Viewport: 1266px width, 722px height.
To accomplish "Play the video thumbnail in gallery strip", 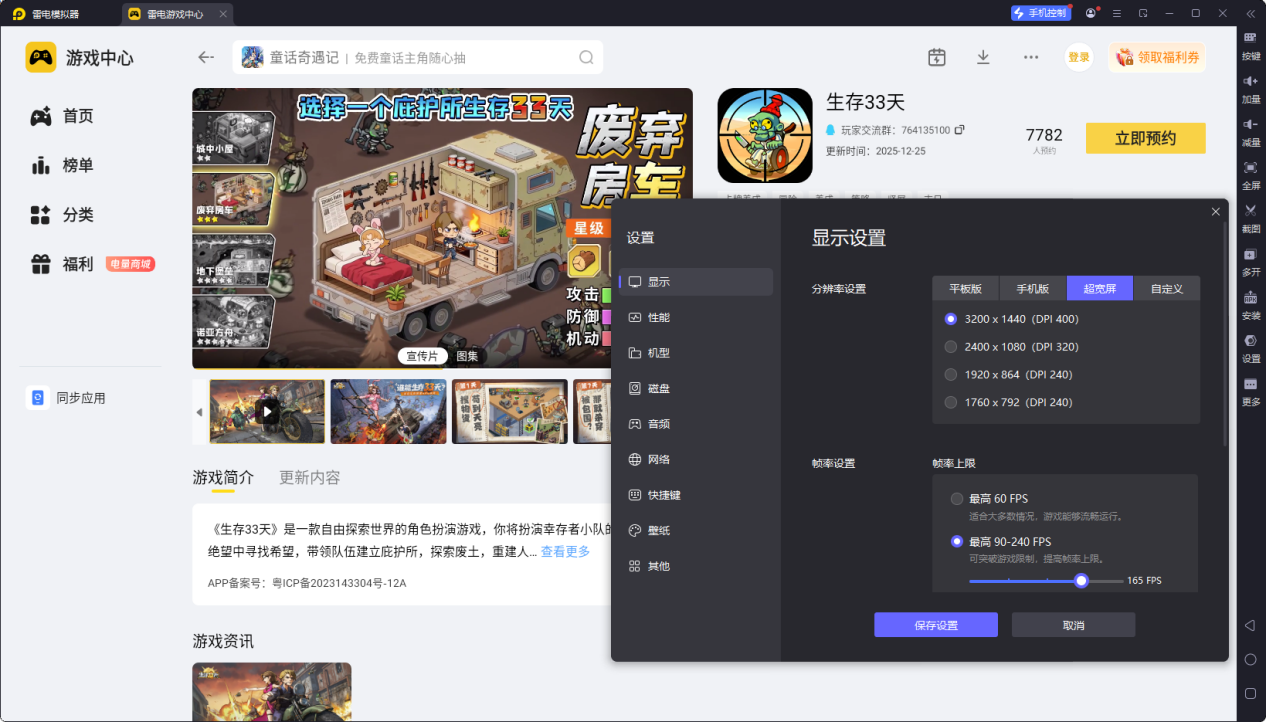I will tap(267, 411).
